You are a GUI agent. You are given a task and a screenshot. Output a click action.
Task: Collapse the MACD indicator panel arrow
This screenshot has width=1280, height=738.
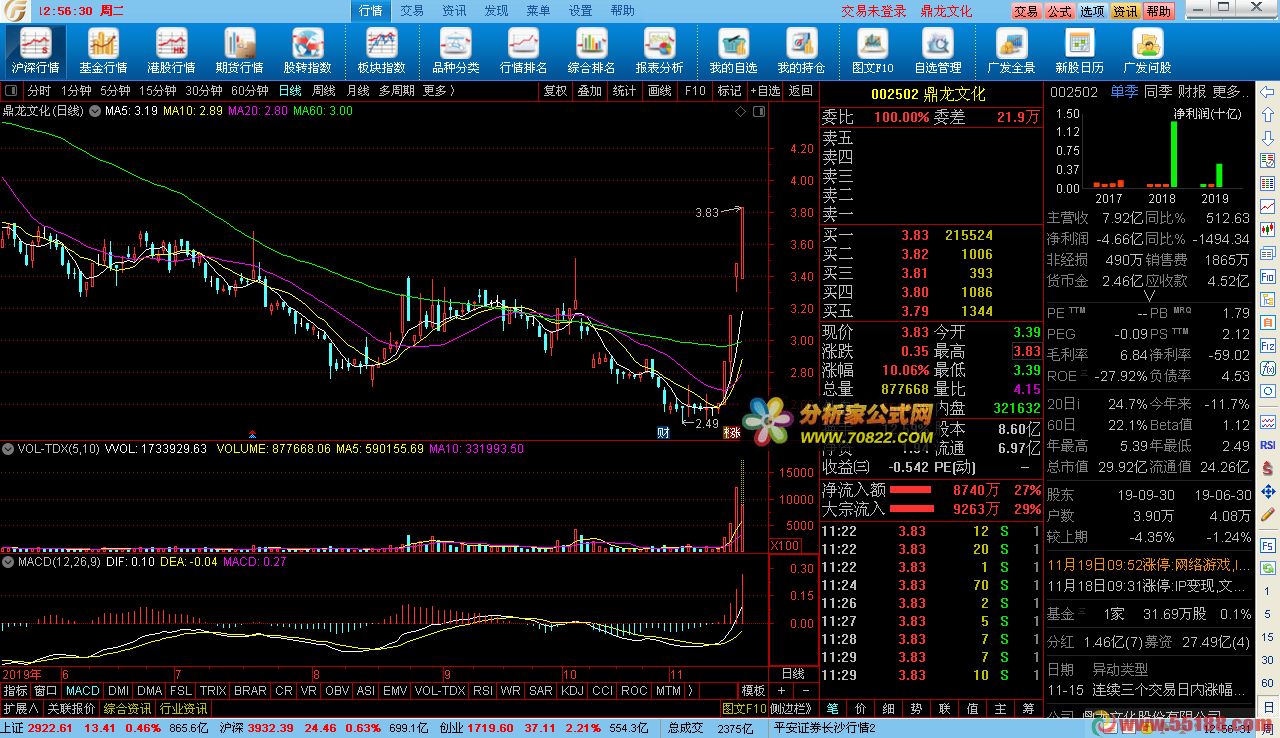pos(8,562)
